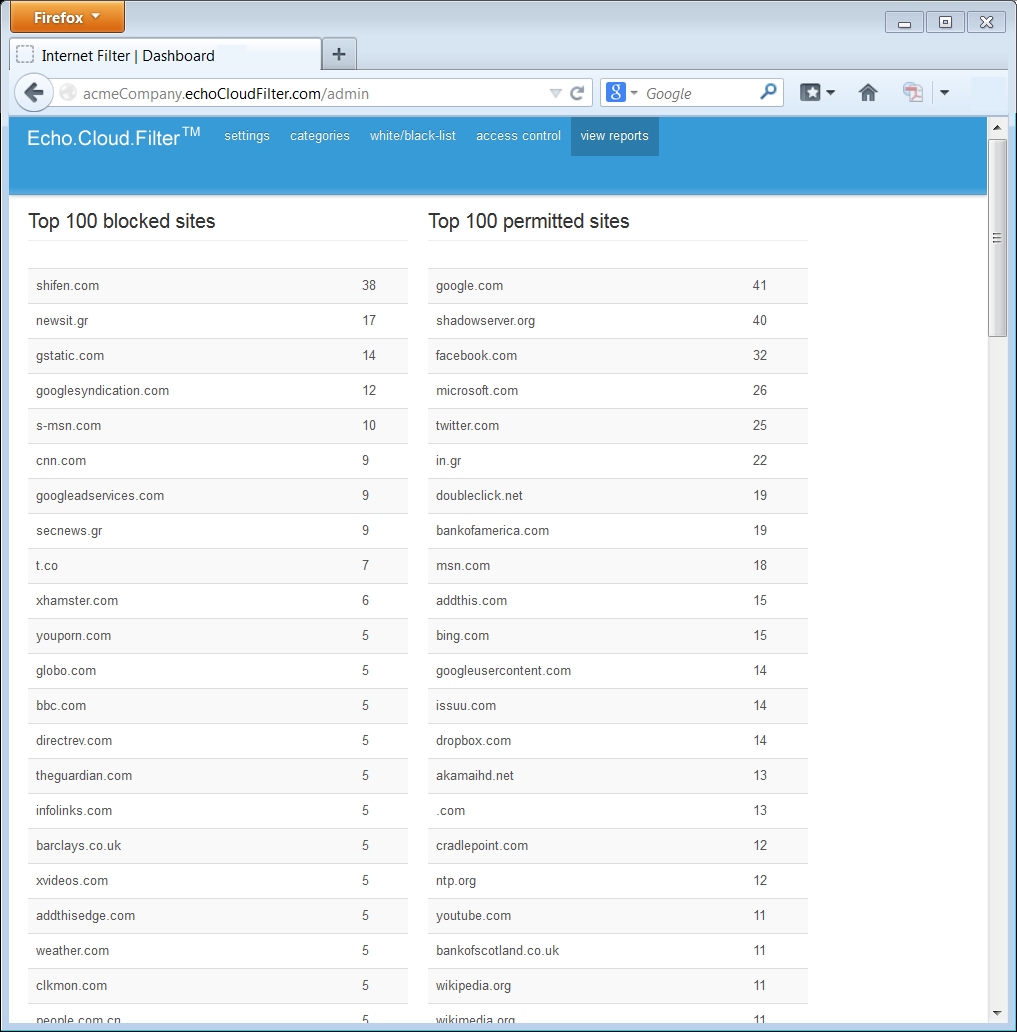Click google.com in permitted sites
The width and height of the screenshot is (1017, 1032).
(x=469, y=286)
